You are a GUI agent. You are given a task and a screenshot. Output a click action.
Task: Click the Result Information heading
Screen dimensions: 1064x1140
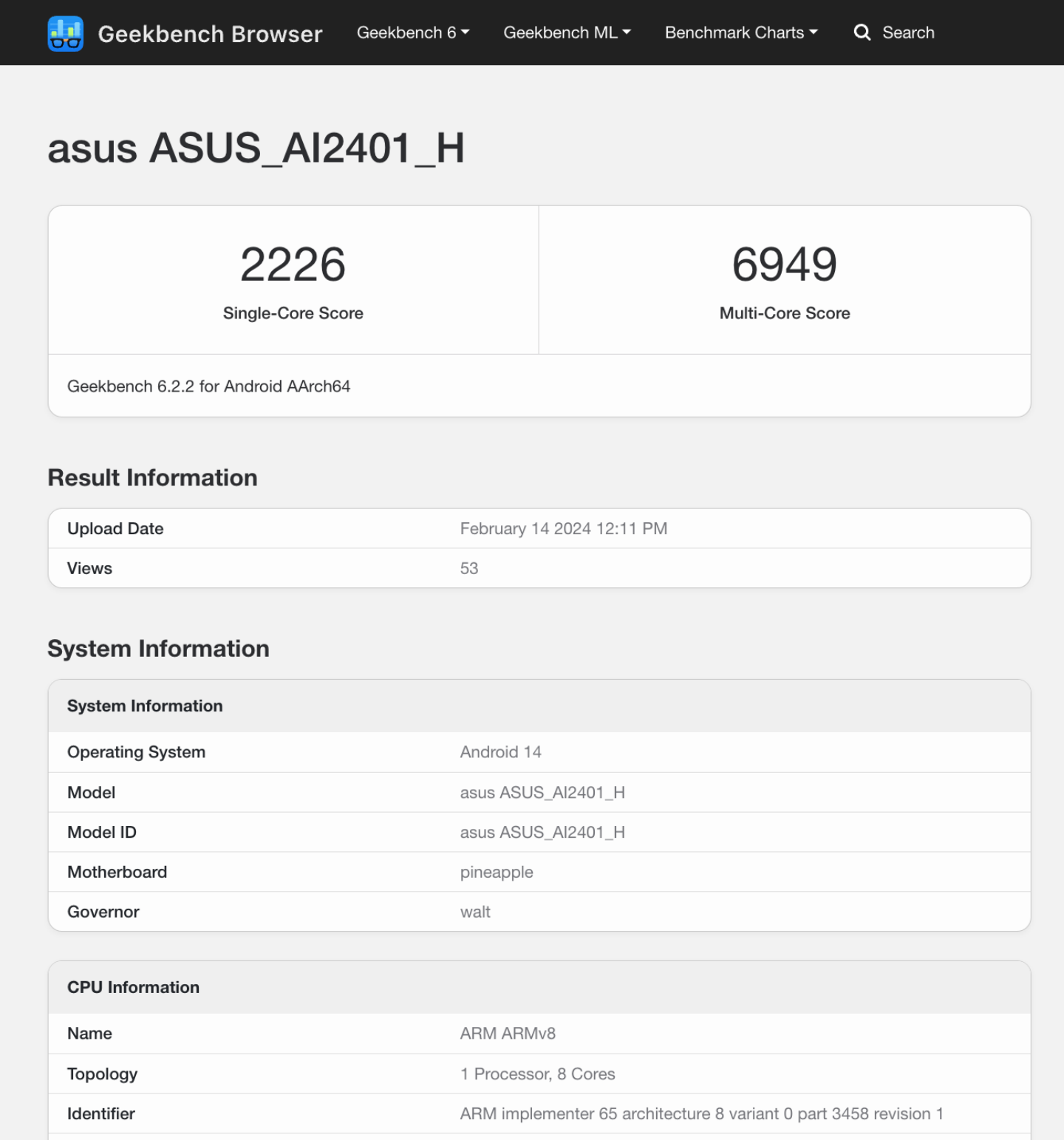[x=152, y=478]
